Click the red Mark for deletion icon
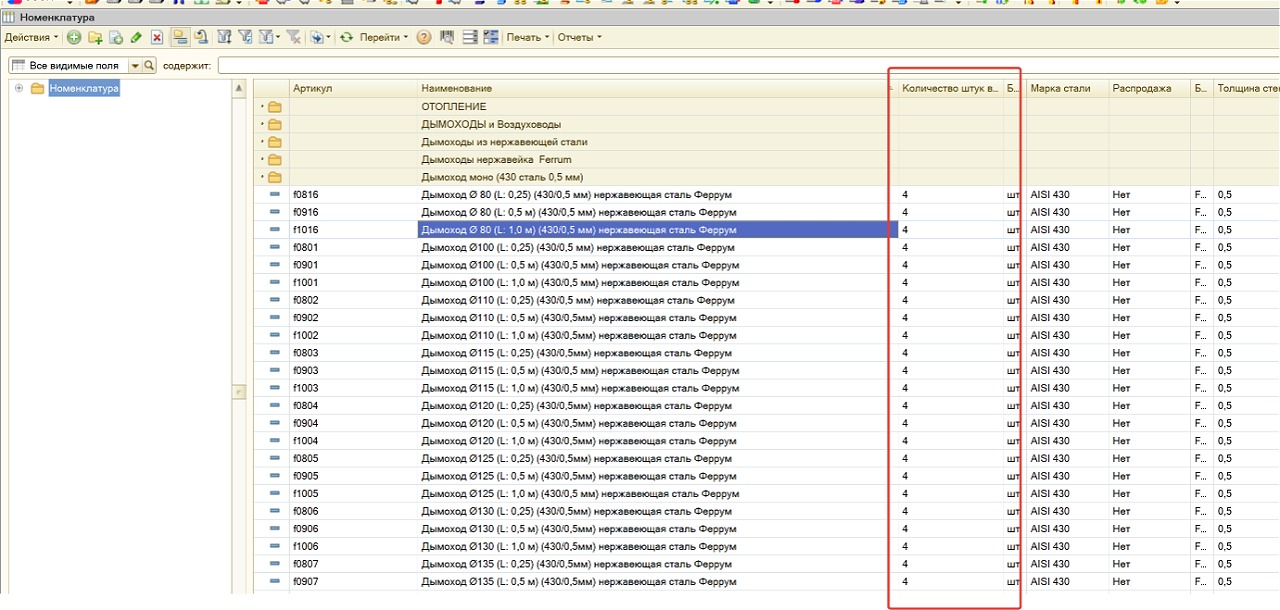Screen dimensions: 1280x610 pyautogui.click(x=157, y=38)
